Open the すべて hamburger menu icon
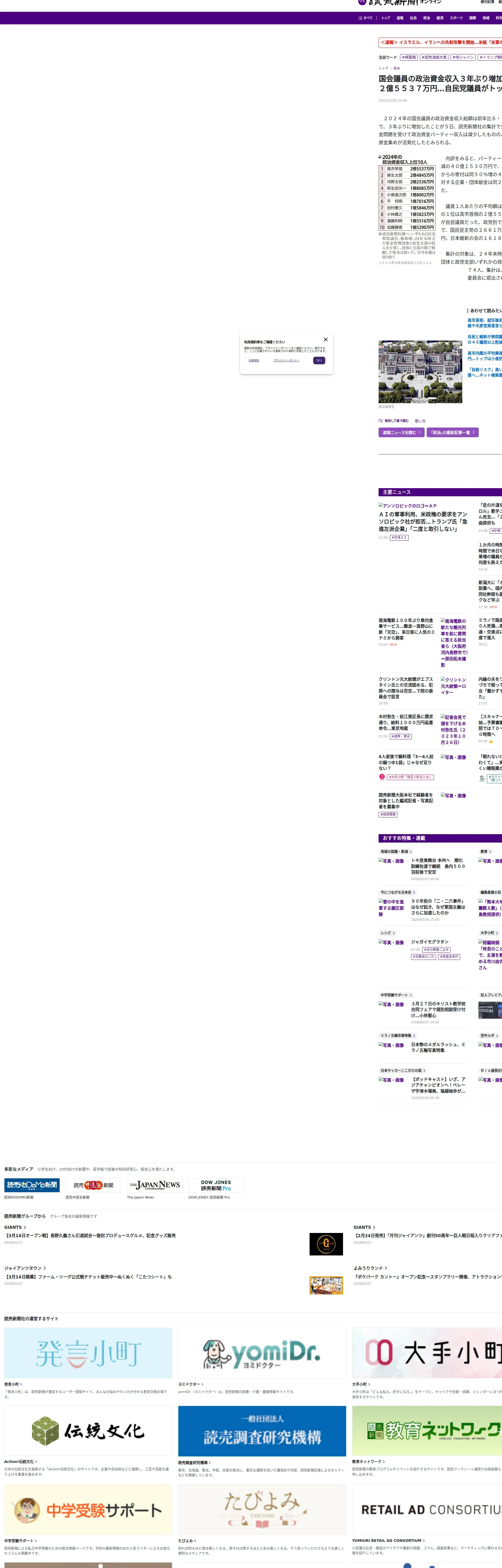This screenshot has width=502, height=1568. coord(360,18)
